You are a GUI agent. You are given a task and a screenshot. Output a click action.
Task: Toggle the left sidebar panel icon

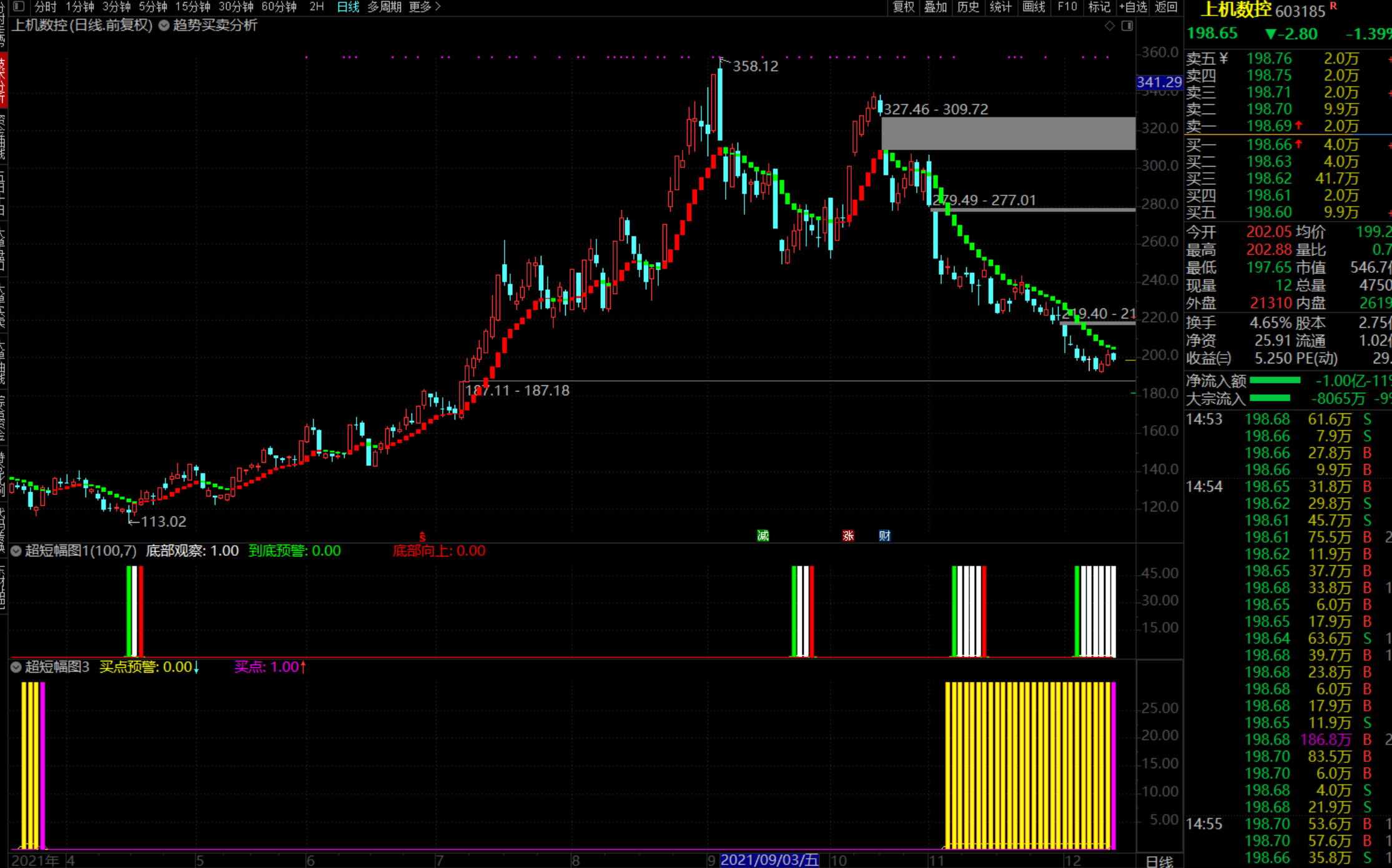pyautogui.click(x=19, y=6)
